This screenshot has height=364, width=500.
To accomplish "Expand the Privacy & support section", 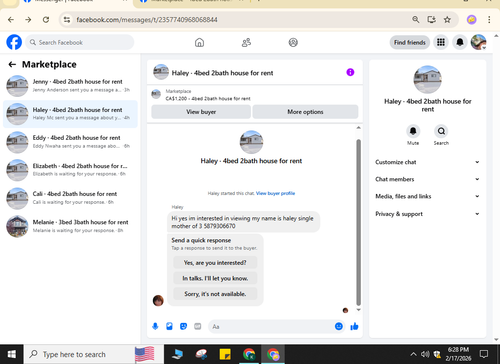I will [x=427, y=214].
